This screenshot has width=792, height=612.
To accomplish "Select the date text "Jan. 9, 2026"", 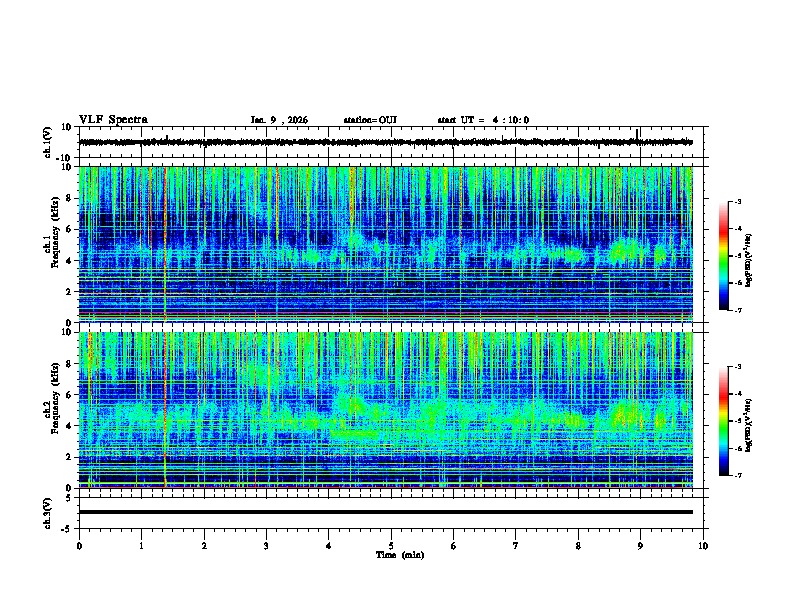I will [x=279, y=120].
